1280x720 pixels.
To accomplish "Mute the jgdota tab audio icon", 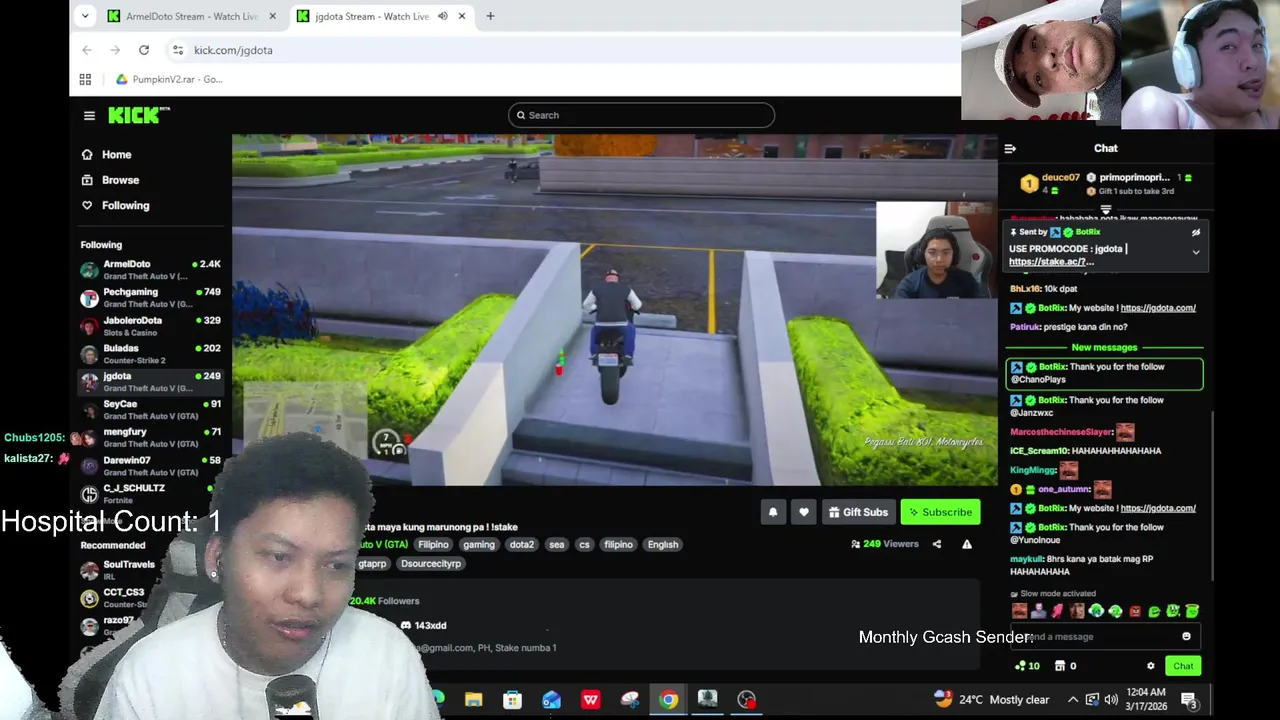I will click(x=443, y=16).
